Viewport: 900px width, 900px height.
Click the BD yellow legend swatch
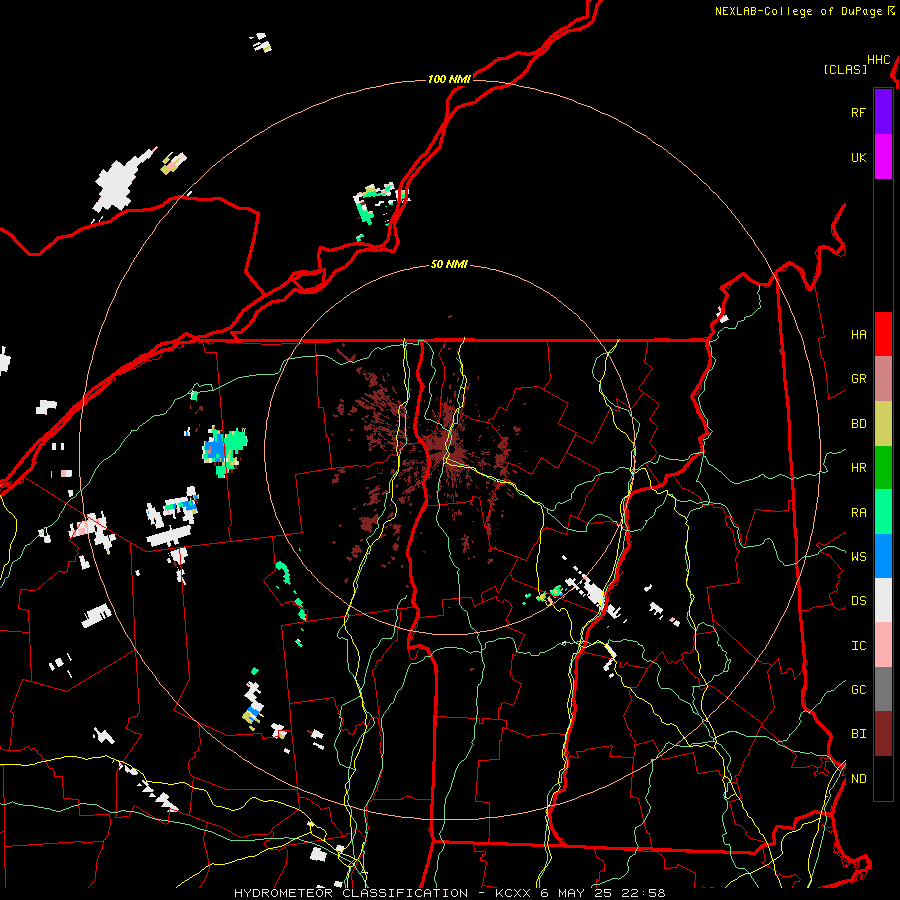point(883,423)
